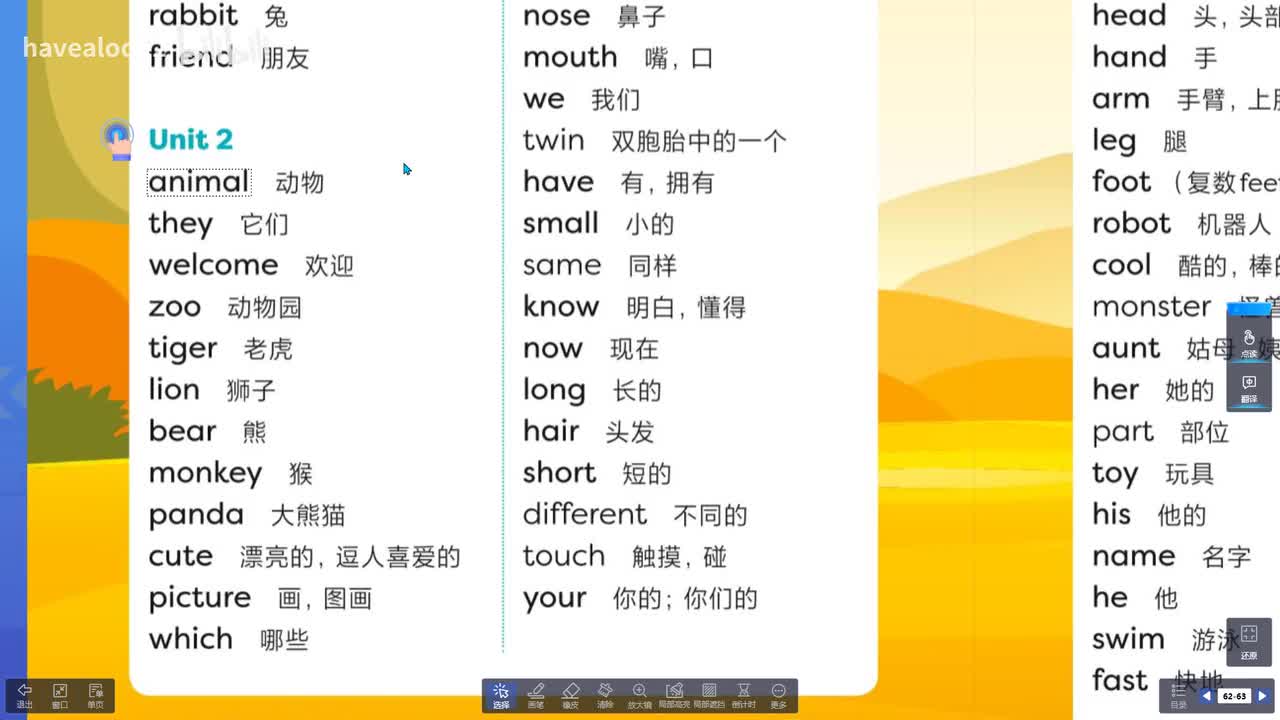The height and width of the screenshot is (720, 1280).
Task: Click the word "small"
Action: tap(561, 223)
